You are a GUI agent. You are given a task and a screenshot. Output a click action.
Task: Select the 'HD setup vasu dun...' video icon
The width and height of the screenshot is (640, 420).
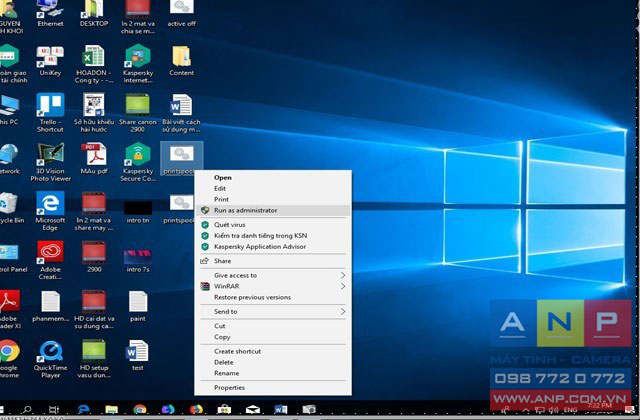(x=94, y=359)
